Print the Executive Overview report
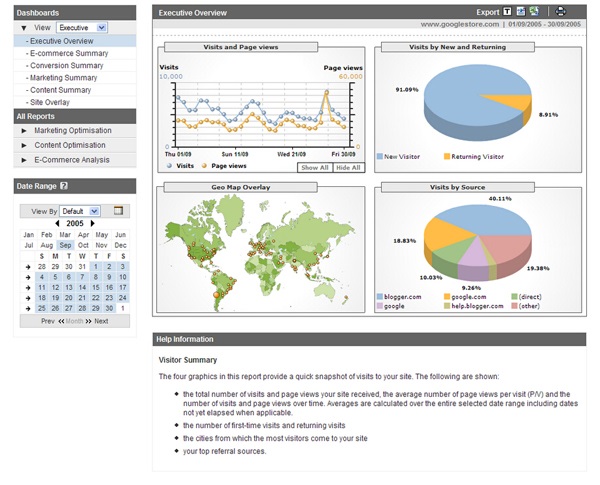The height and width of the screenshot is (485, 600). [x=561, y=12]
